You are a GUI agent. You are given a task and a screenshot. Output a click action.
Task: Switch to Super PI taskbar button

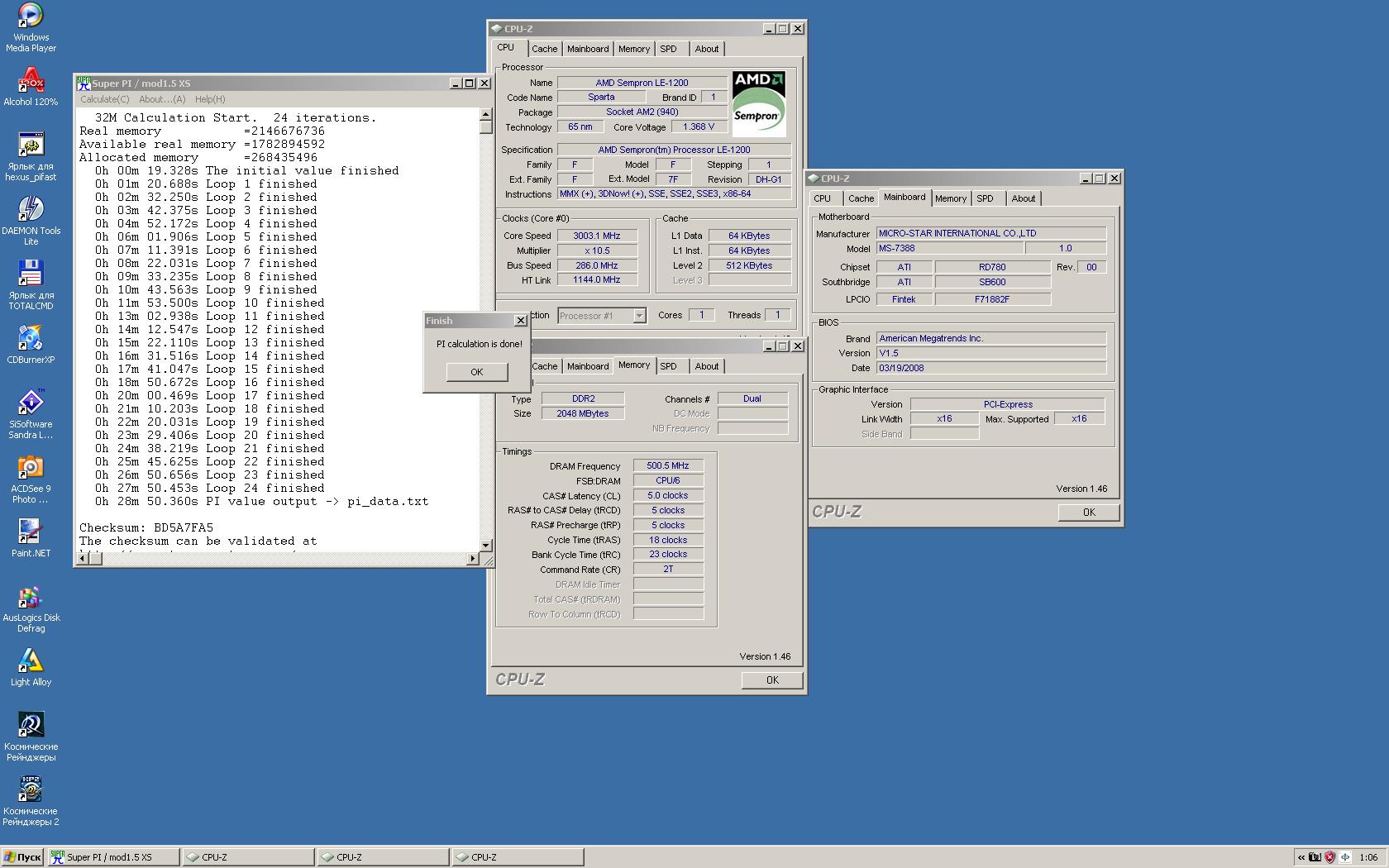click(113, 857)
